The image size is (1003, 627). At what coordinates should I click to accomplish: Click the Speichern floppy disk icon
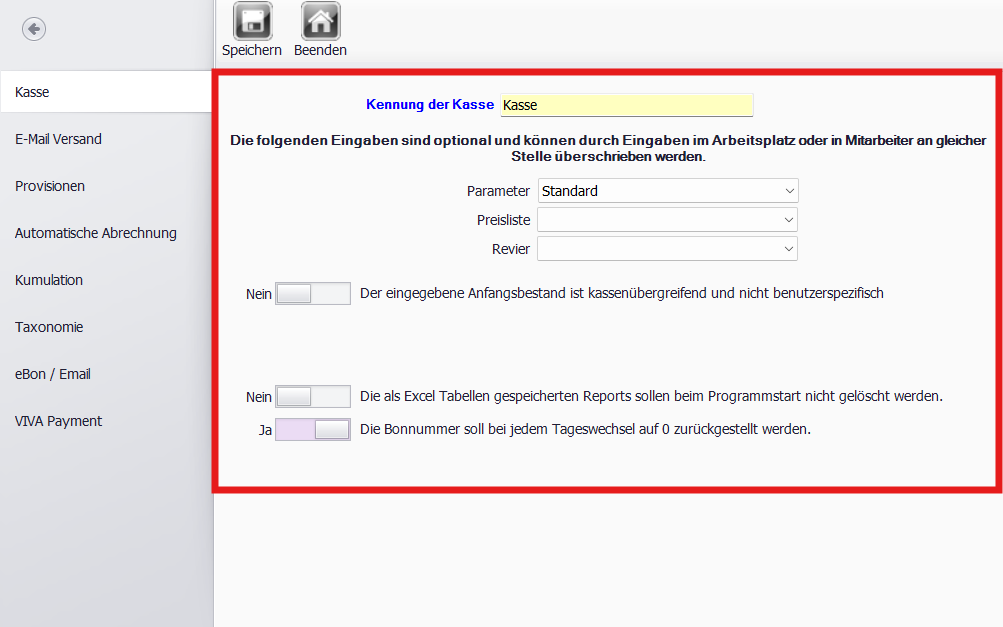coord(253,20)
